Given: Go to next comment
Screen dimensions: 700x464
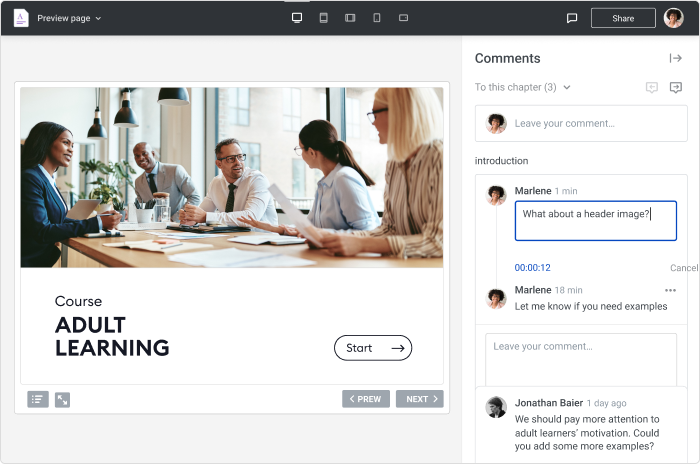Looking at the screenshot, I should pos(676,87).
